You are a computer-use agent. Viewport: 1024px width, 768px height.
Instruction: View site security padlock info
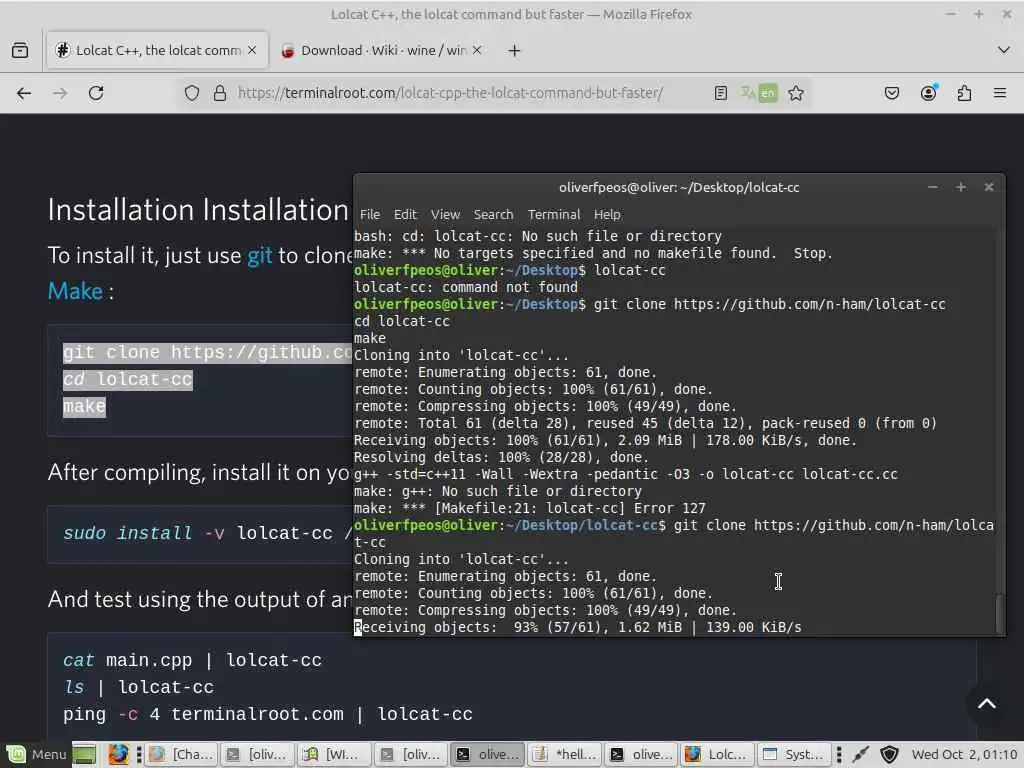(220, 93)
